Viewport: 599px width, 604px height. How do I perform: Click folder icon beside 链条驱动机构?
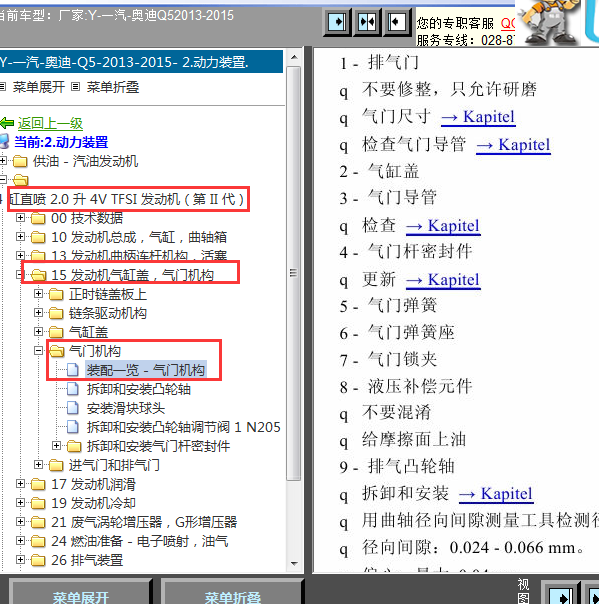[x=56, y=313]
